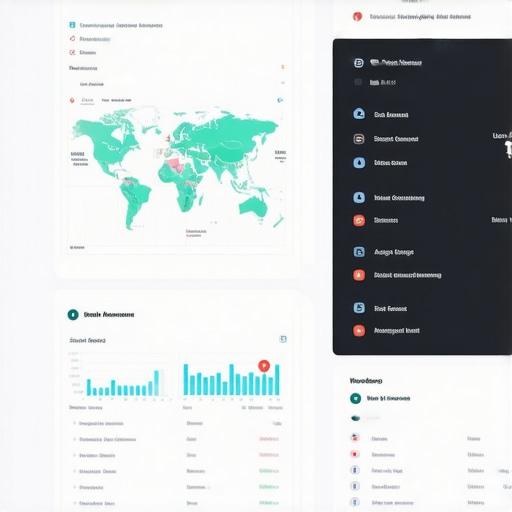Click the small teal square icon beside the bar chart subtitle
Screen dimensions: 512x512
[283, 339]
